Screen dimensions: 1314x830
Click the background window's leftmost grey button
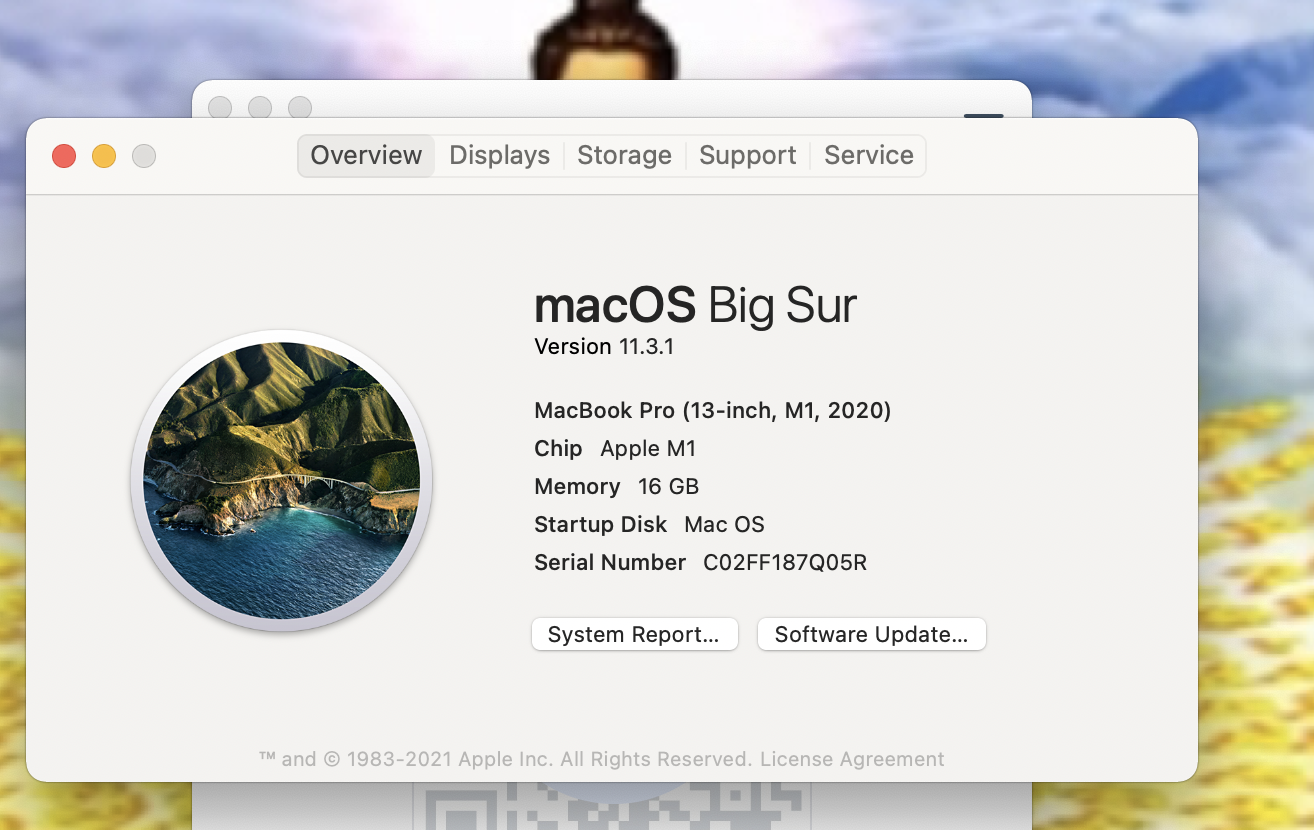220,107
